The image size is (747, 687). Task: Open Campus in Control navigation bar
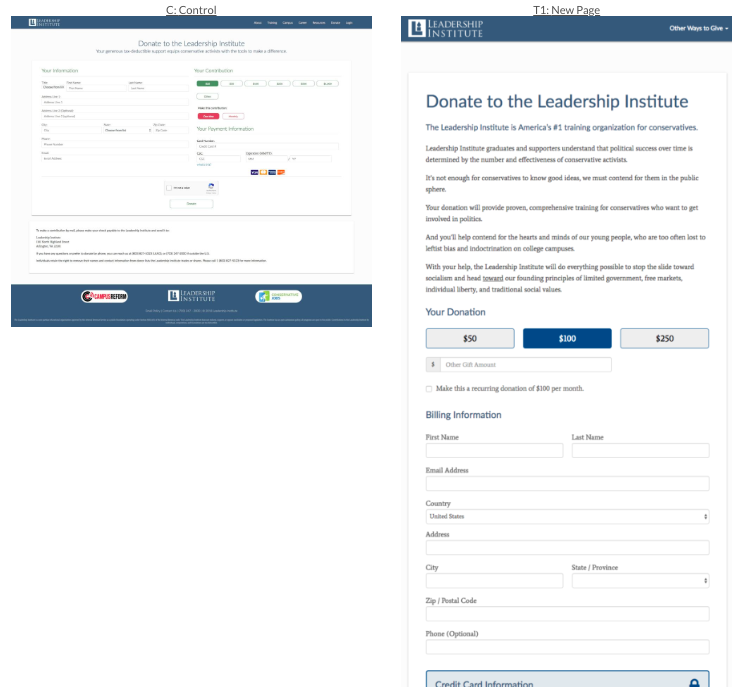[x=288, y=23]
